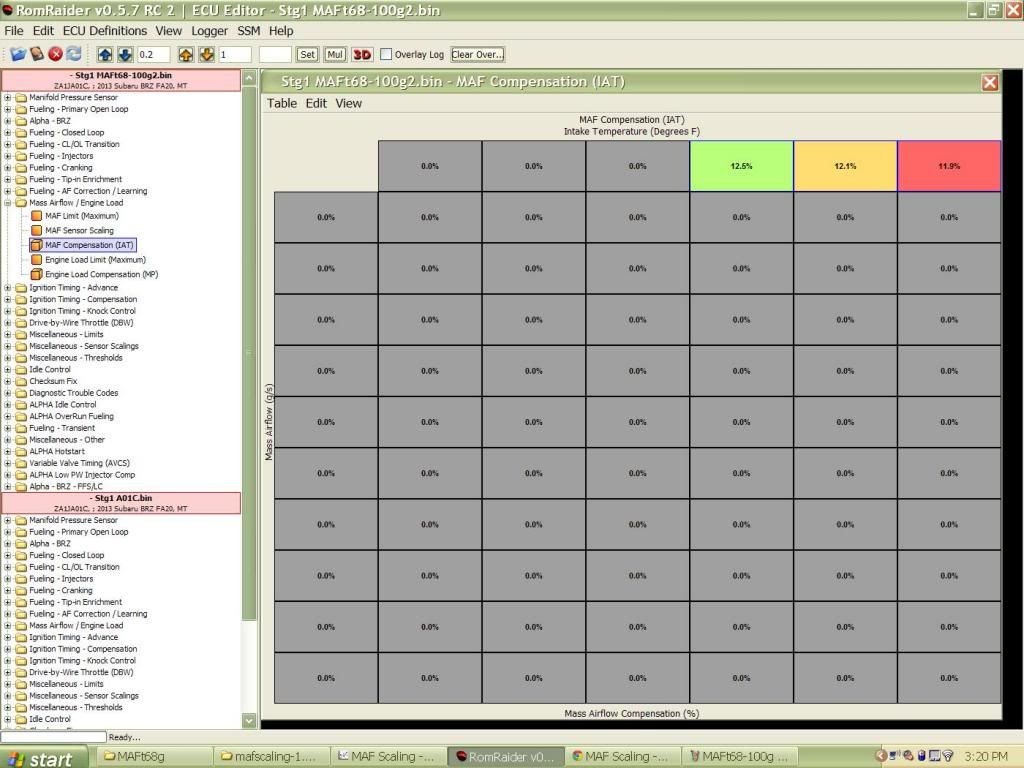Screen dimensions: 1024x768
Task: Click the Set value button
Action: (307, 54)
